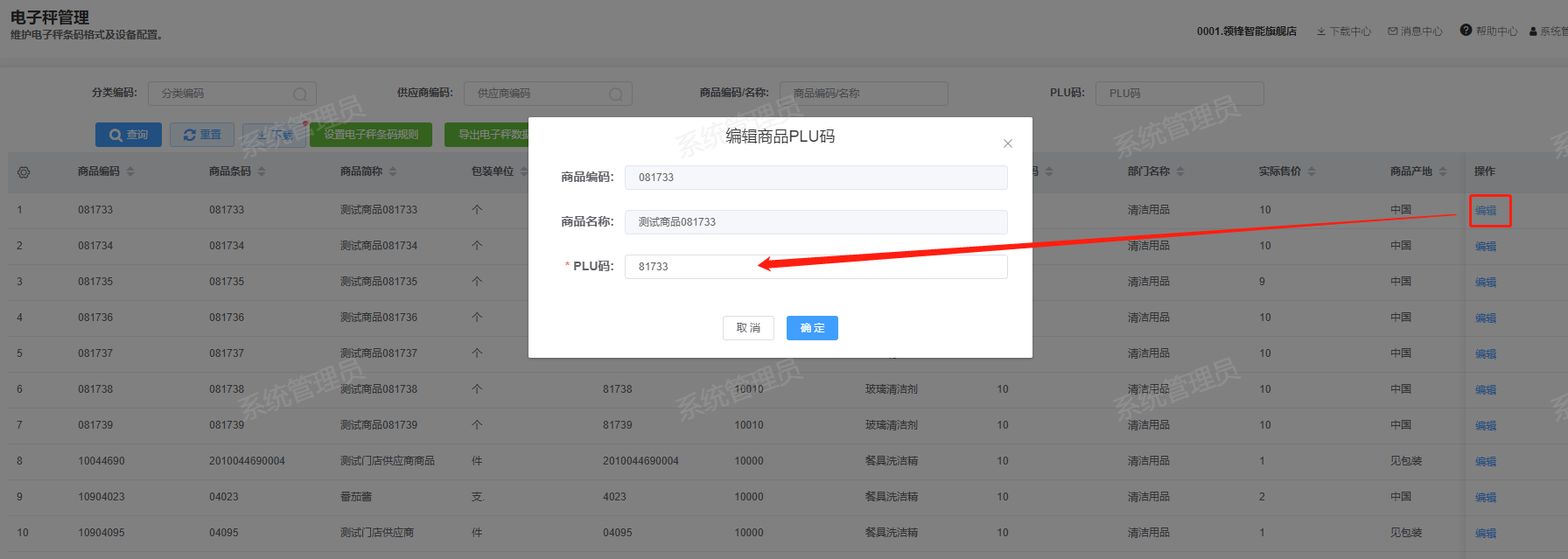
Task: Select the 餐具洗洁精 cell in row 10904023
Action: point(892,497)
